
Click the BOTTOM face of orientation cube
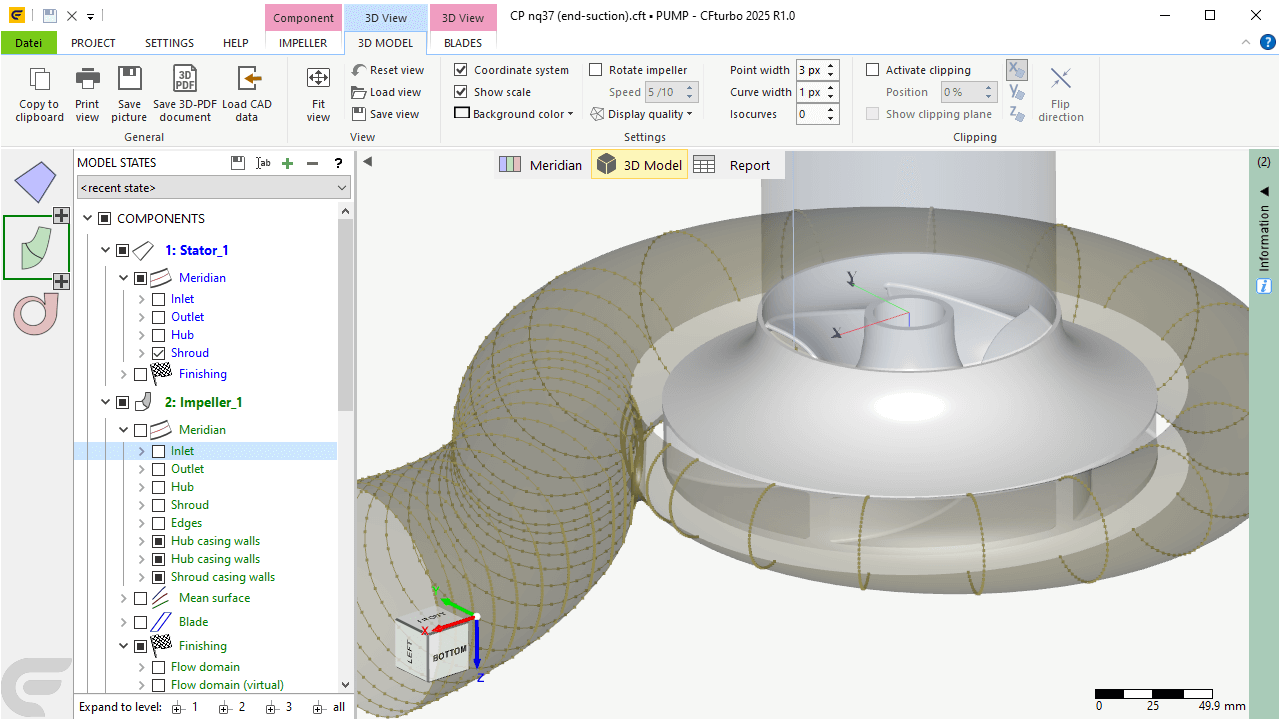point(449,653)
